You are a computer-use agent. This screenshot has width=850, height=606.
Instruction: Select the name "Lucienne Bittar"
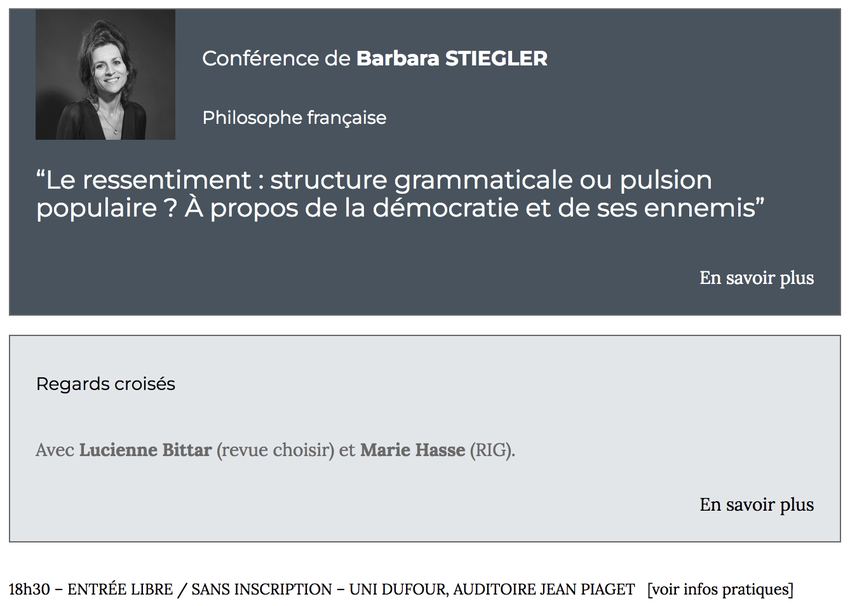pos(145,450)
